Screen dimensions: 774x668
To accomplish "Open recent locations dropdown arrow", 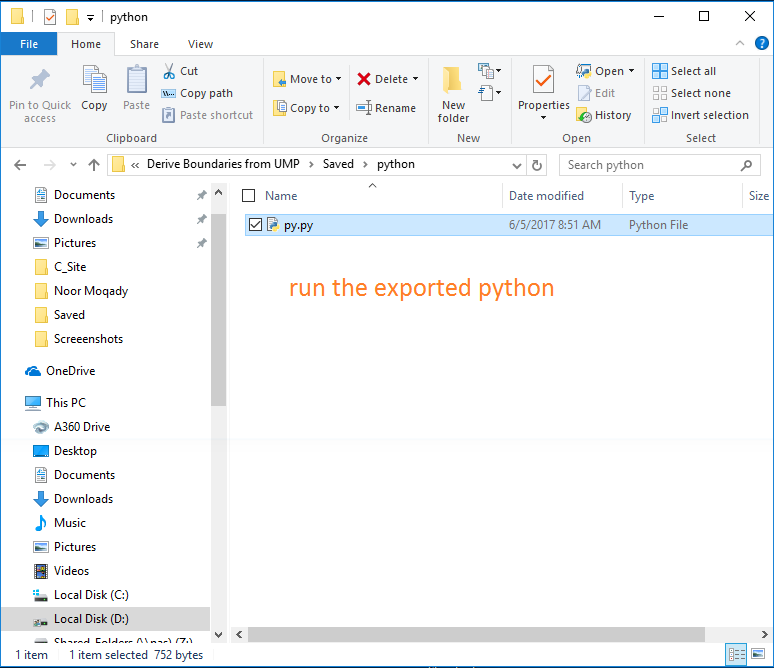I will point(74,165).
